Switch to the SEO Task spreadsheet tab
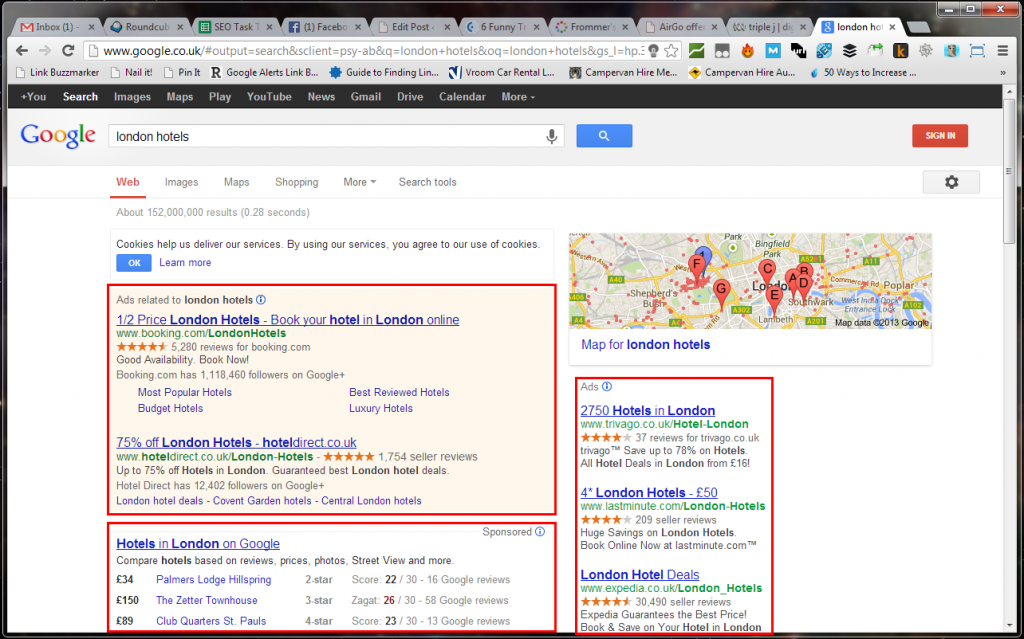This screenshot has width=1024, height=639. tap(235, 27)
